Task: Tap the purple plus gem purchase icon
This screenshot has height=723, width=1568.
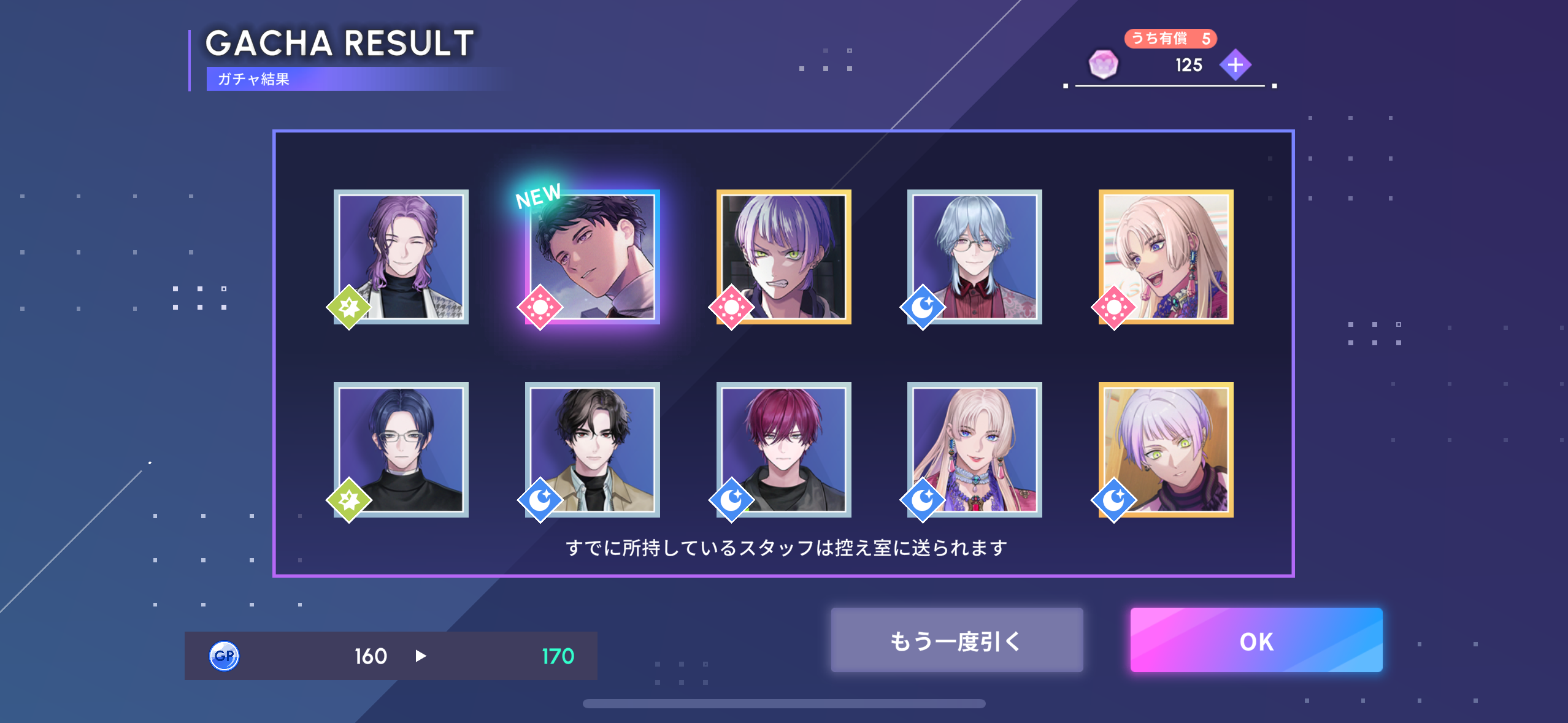Action: pyautogui.click(x=1235, y=64)
